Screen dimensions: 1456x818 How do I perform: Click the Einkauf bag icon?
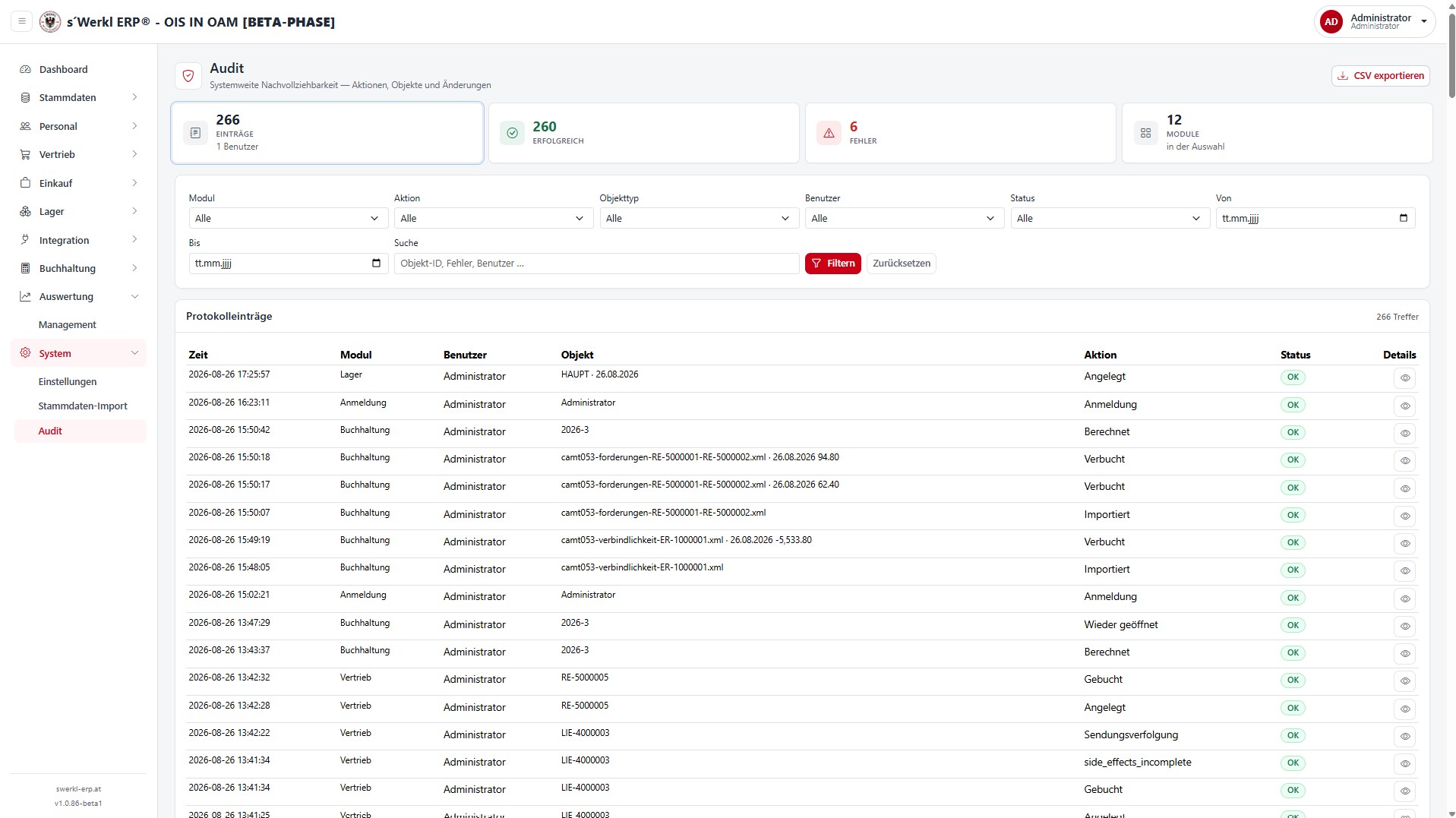[x=25, y=183]
